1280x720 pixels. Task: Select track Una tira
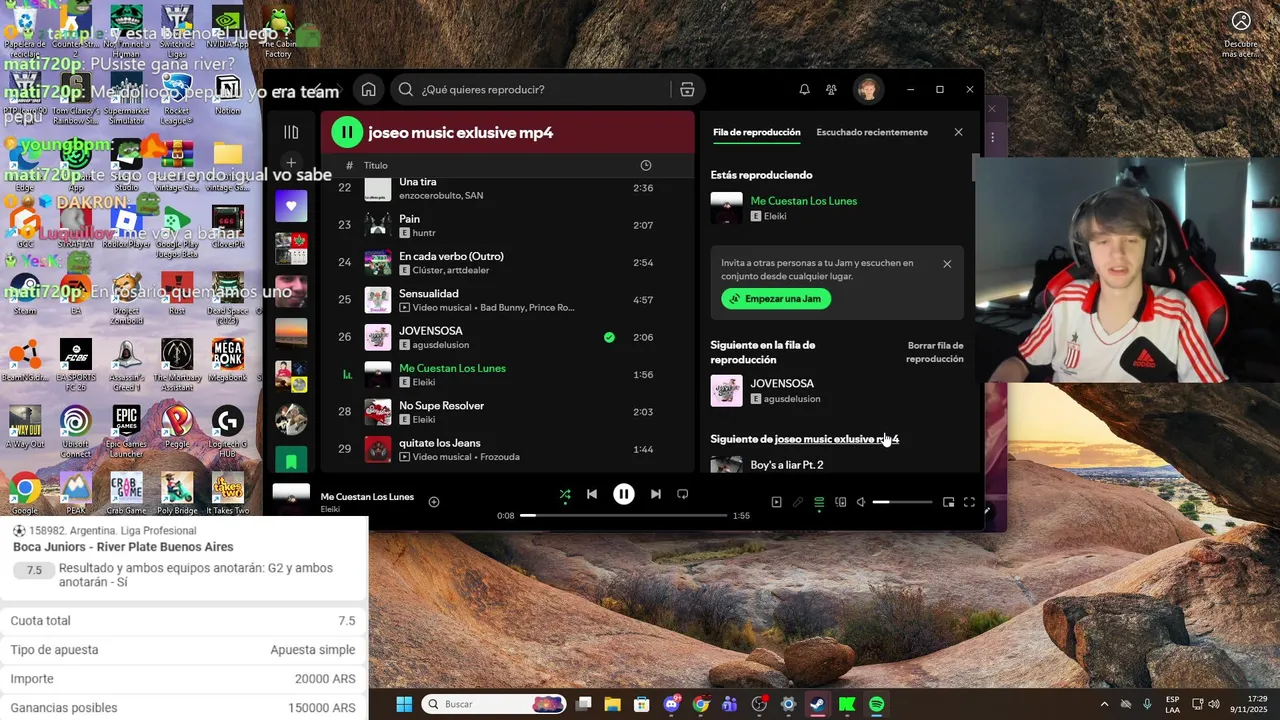[x=510, y=188]
